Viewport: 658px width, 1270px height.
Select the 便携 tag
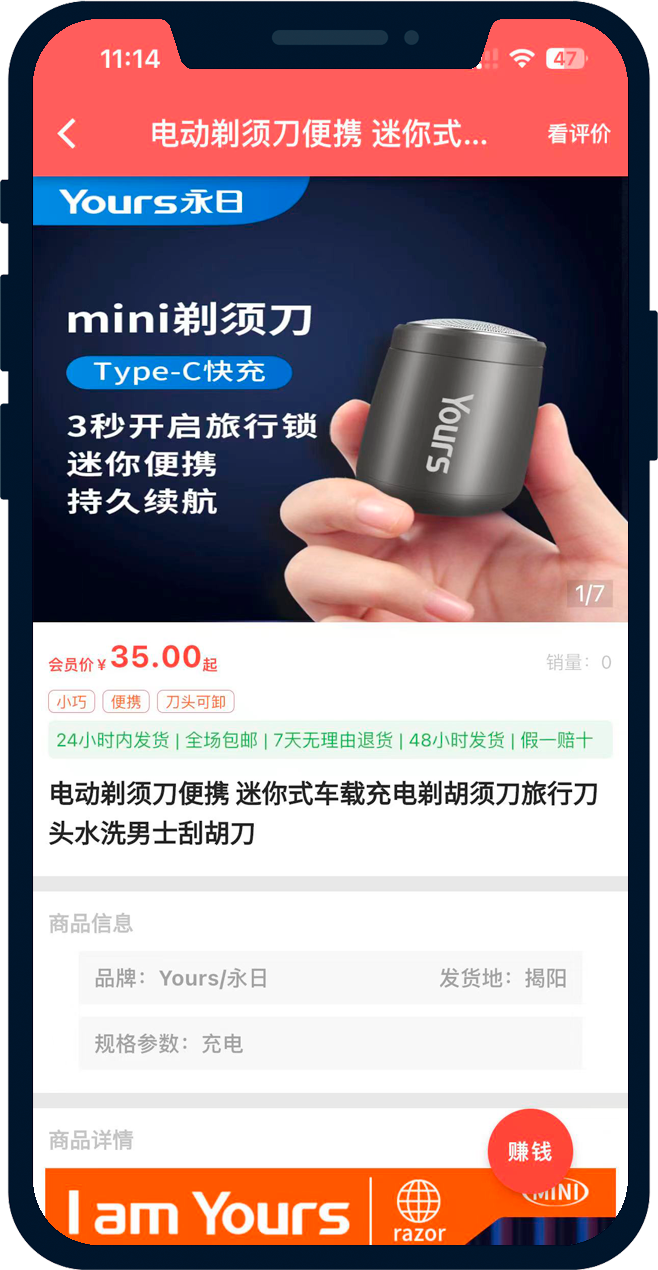(126, 702)
